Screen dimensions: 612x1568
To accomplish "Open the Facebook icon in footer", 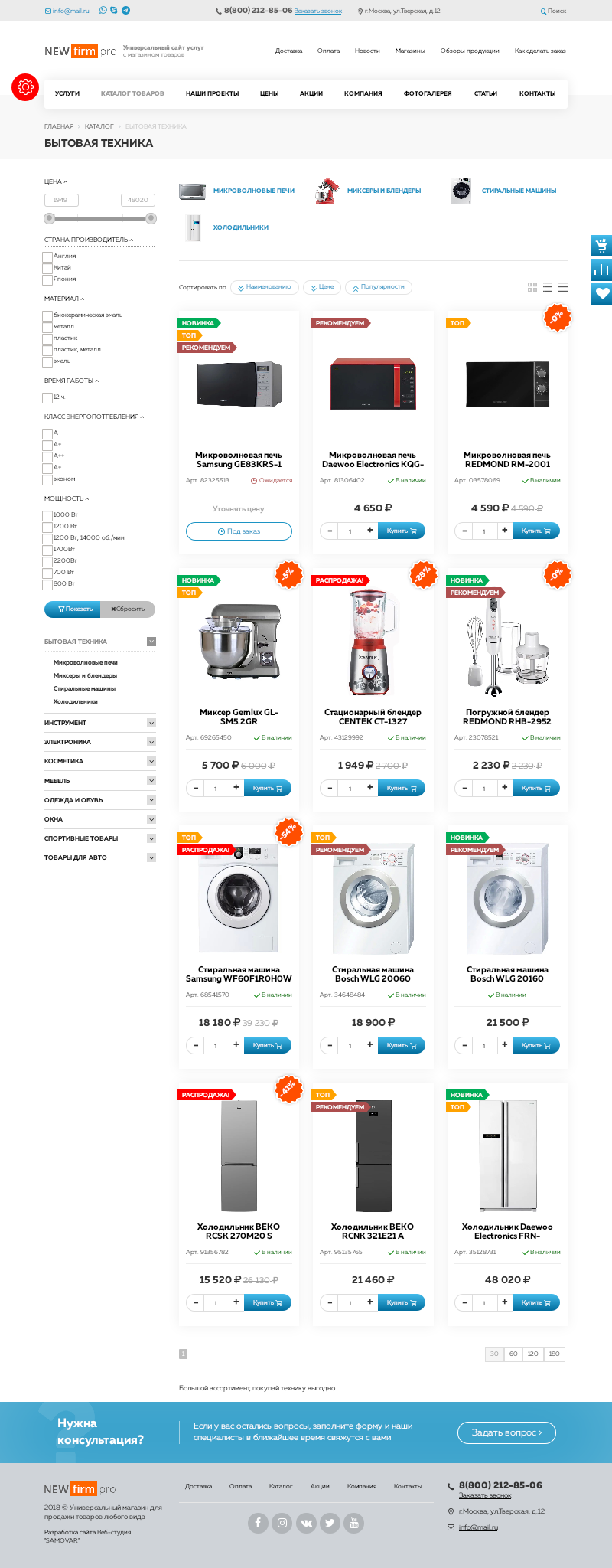I will tap(258, 1523).
